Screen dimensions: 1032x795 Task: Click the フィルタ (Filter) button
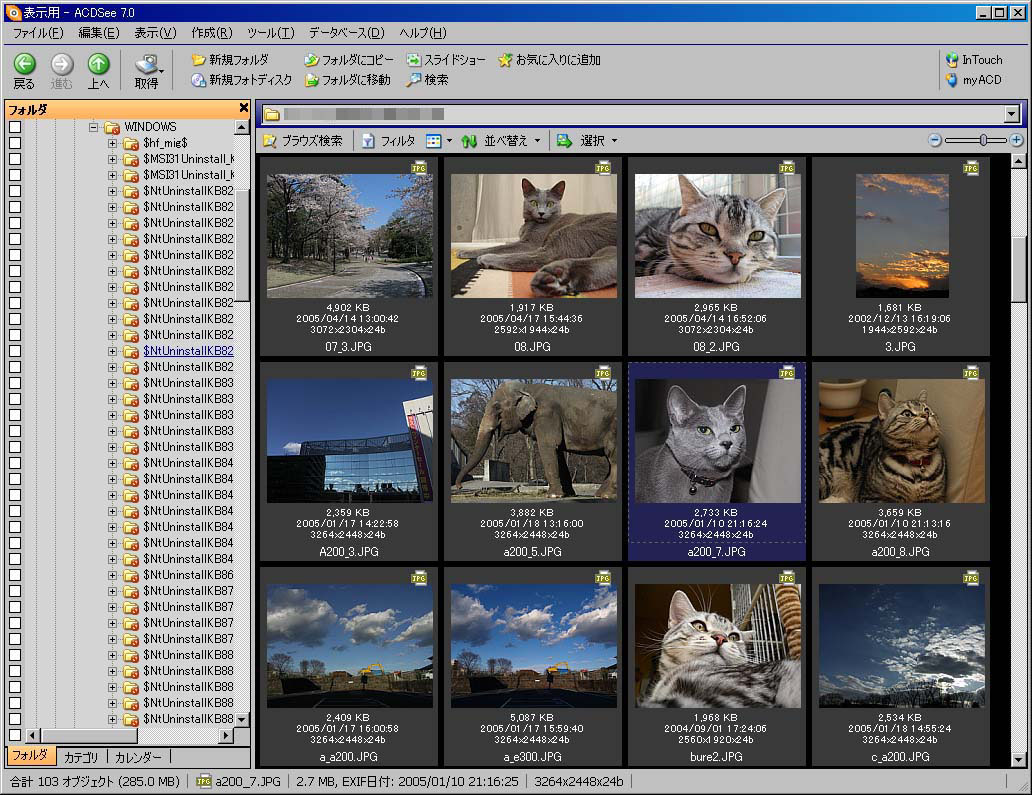click(x=388, y=141)
